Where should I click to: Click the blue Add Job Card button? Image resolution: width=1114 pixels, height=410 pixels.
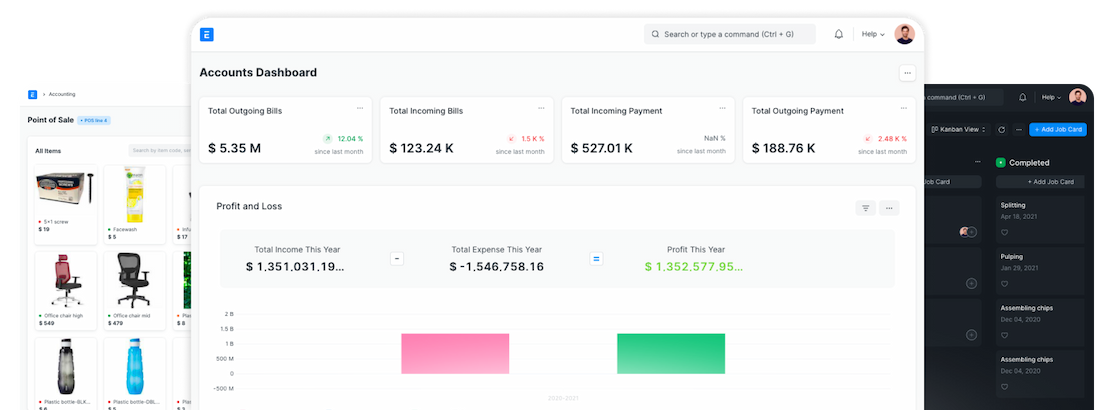[x=1057, y=129]
